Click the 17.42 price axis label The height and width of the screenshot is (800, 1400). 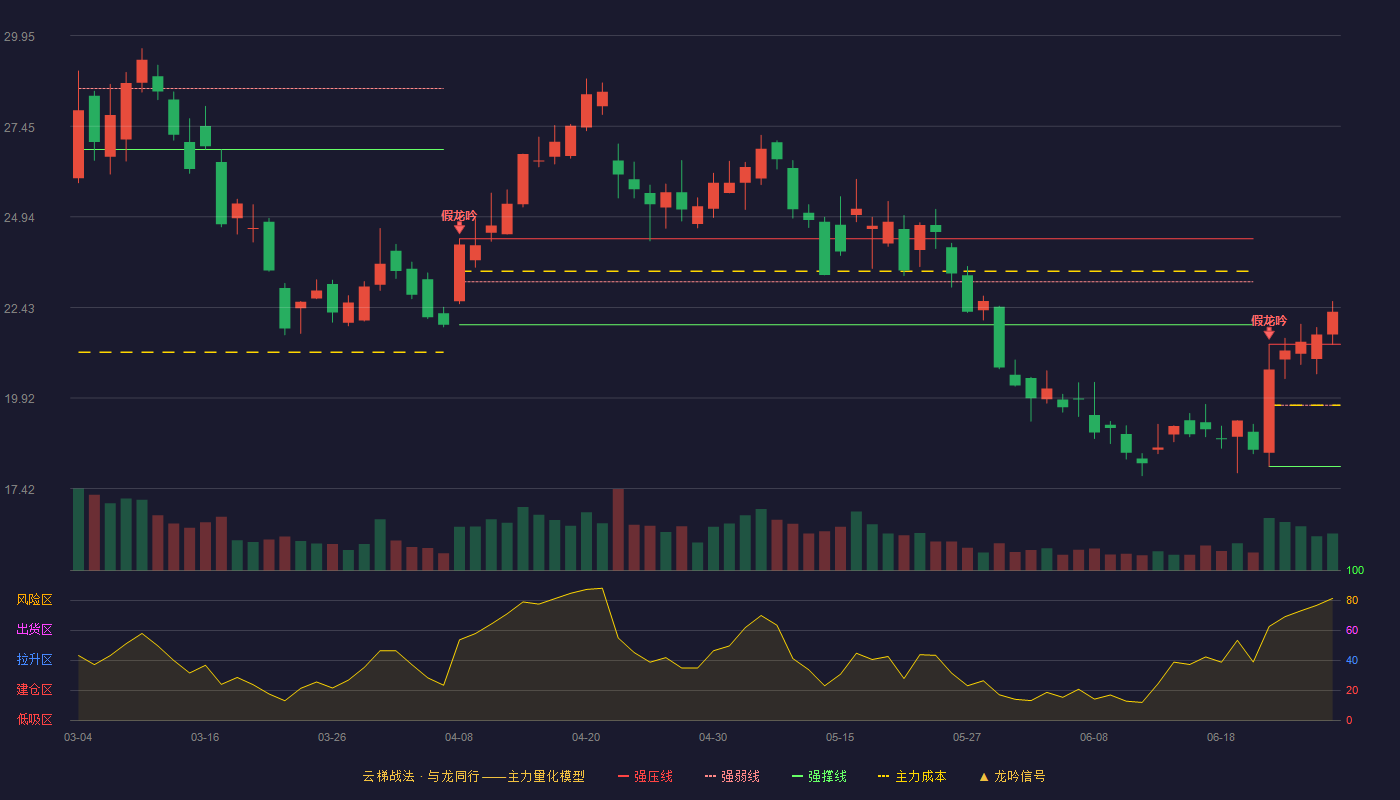pos(19,490)
